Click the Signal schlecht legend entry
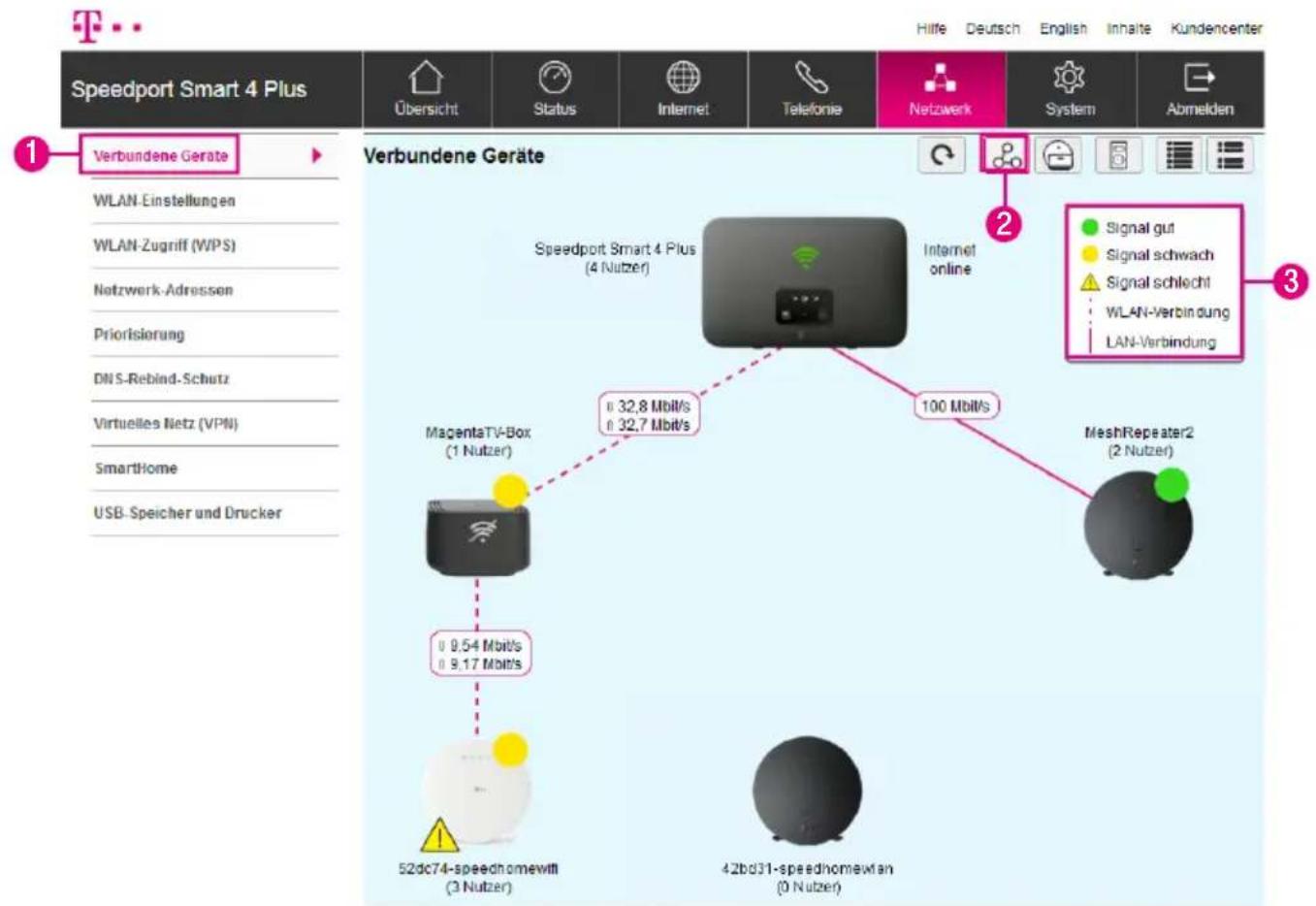This screenshot has width=1316, height=906. [1145, 282]
